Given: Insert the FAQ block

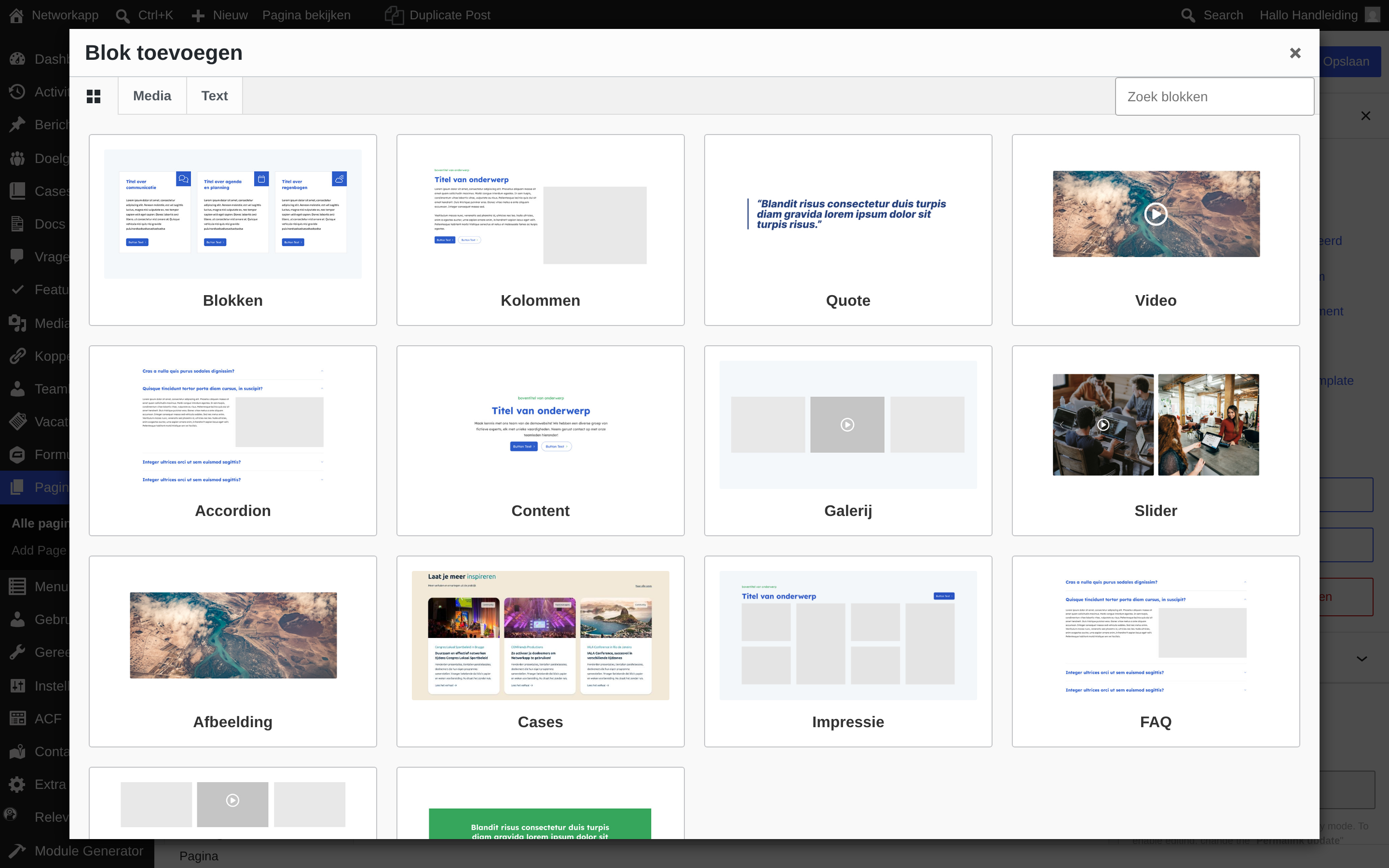Looking at the screenshot, I should coord(1156,651).
